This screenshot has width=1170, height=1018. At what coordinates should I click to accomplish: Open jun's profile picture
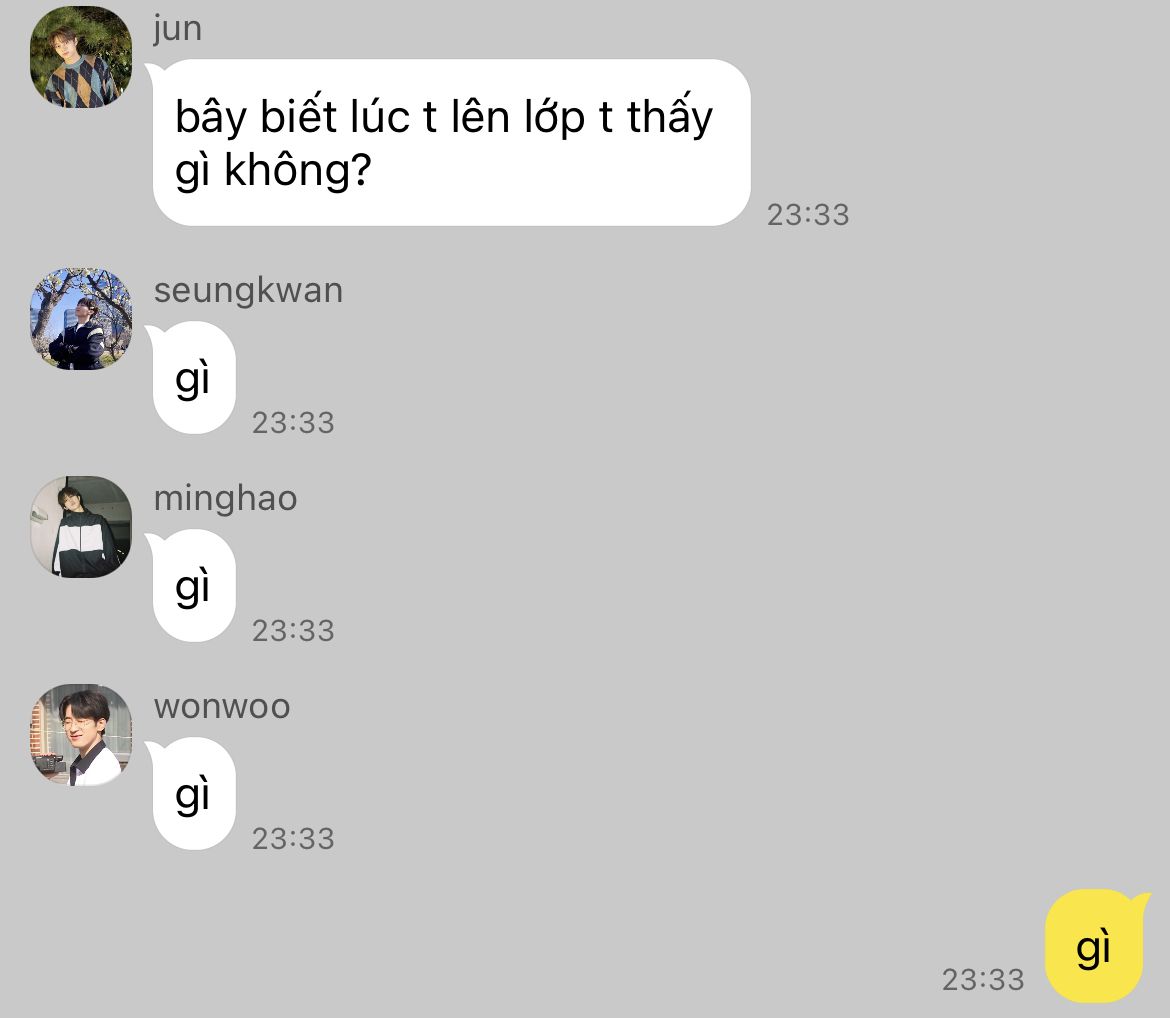pyautogui.click(x=81, y=57)
